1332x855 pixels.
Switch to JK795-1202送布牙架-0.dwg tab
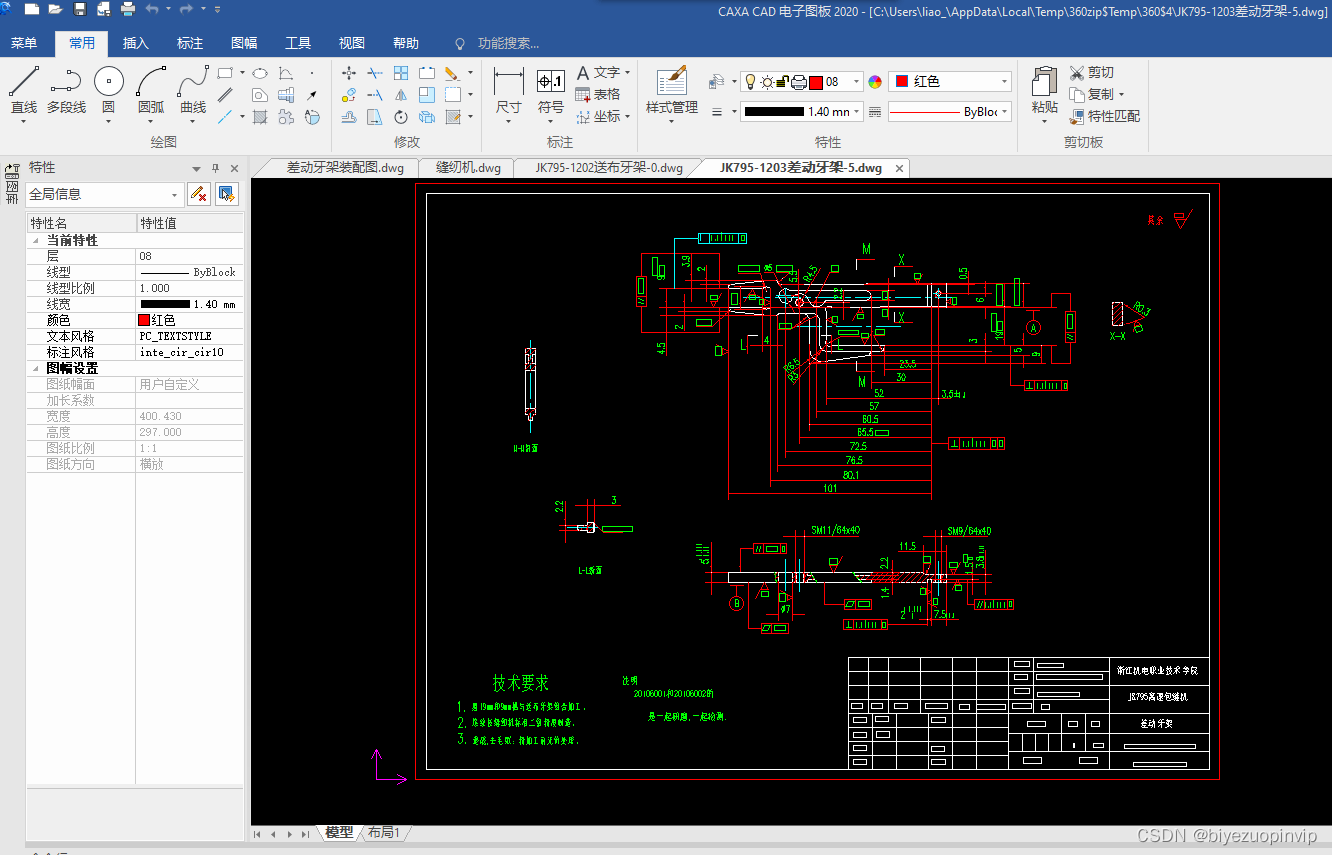coord(608,168)
